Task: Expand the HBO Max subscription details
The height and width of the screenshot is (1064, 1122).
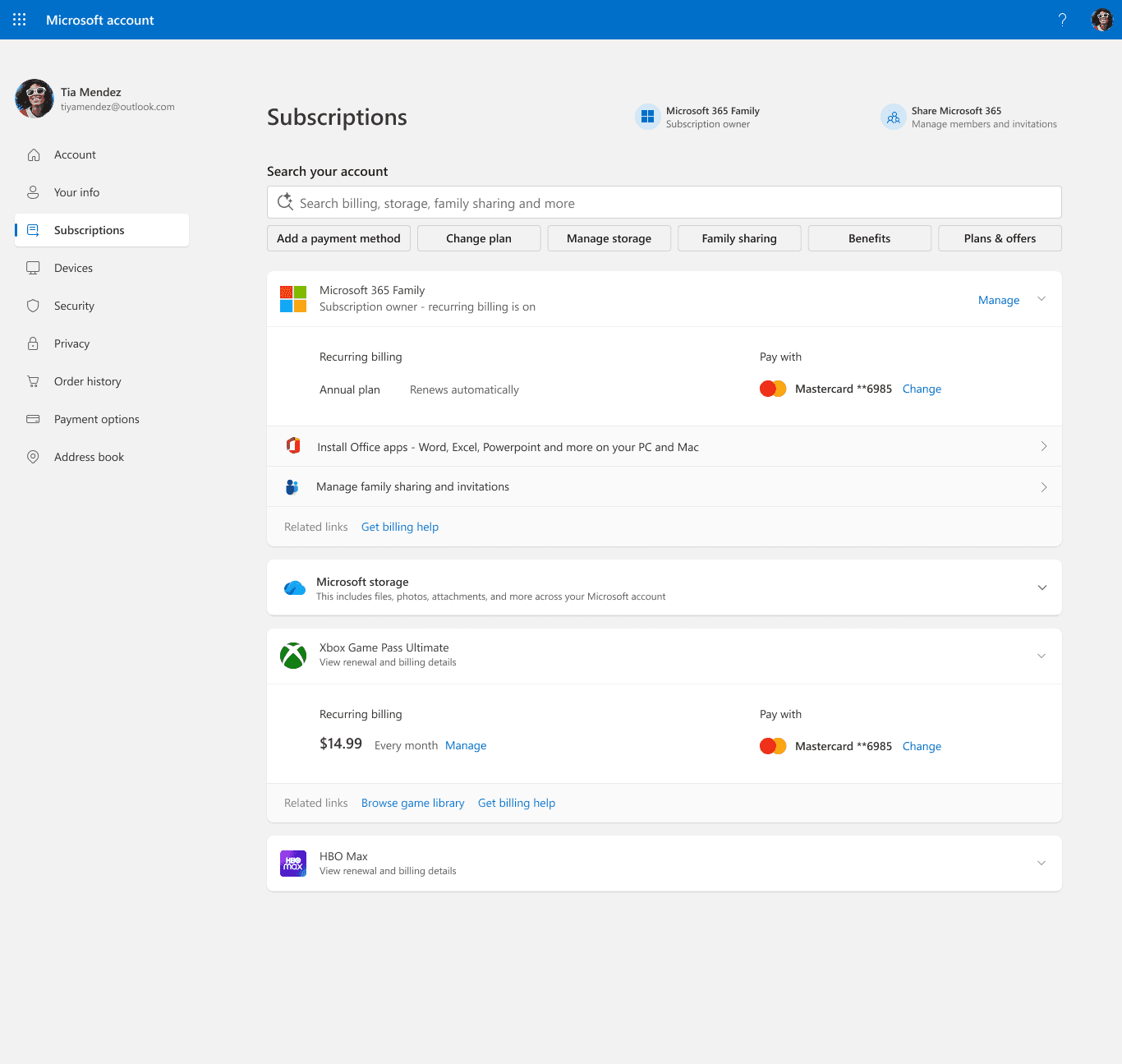Action: pyautogui.click(x=1042, y=864)
